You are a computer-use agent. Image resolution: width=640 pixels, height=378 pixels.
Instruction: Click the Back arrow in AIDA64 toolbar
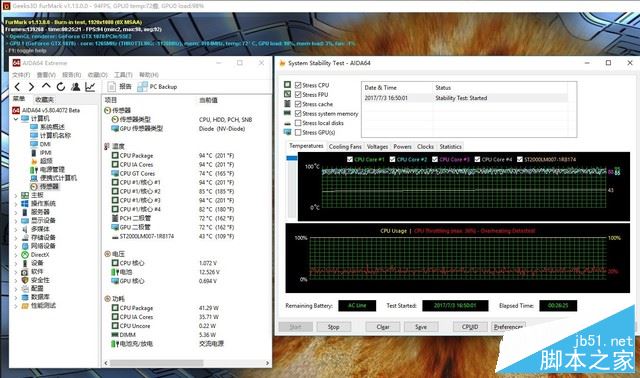17,87
